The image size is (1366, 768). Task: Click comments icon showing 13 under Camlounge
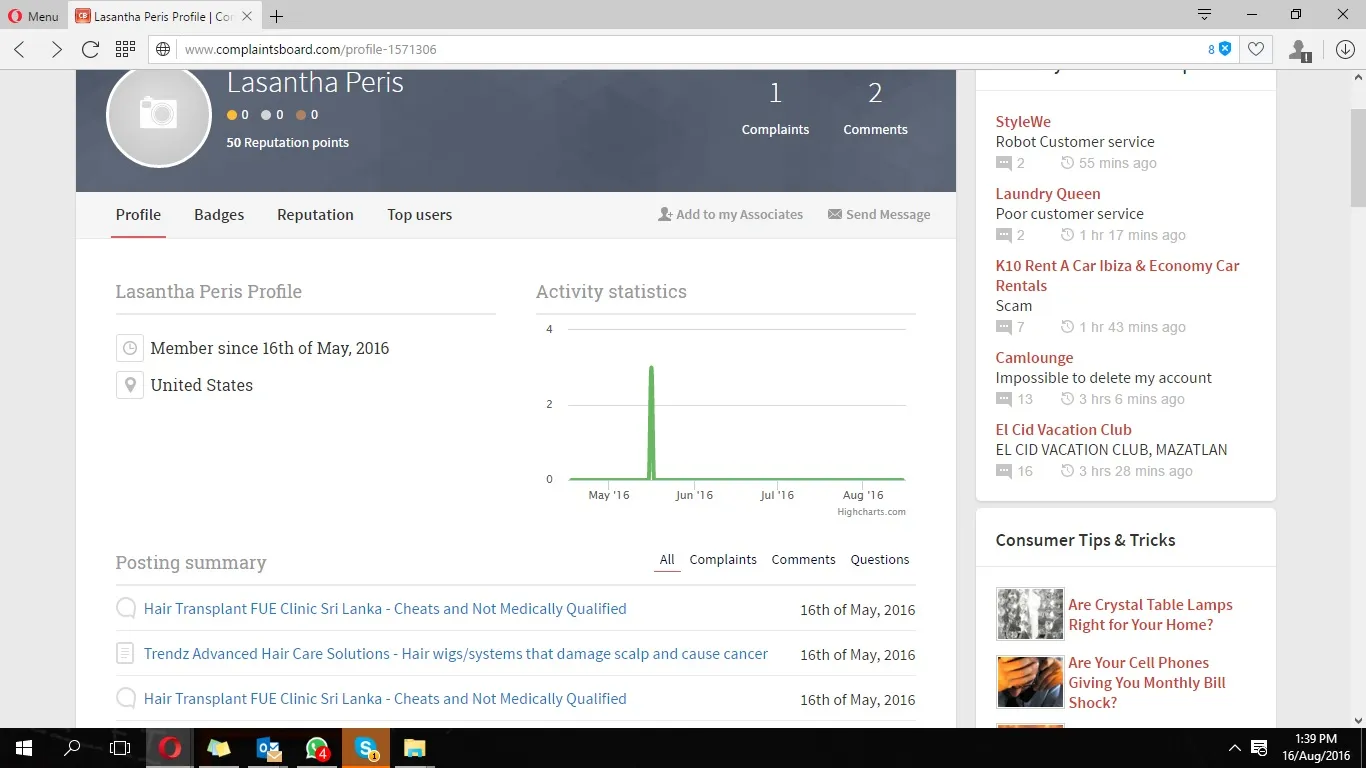click(x=1004, y=399)
